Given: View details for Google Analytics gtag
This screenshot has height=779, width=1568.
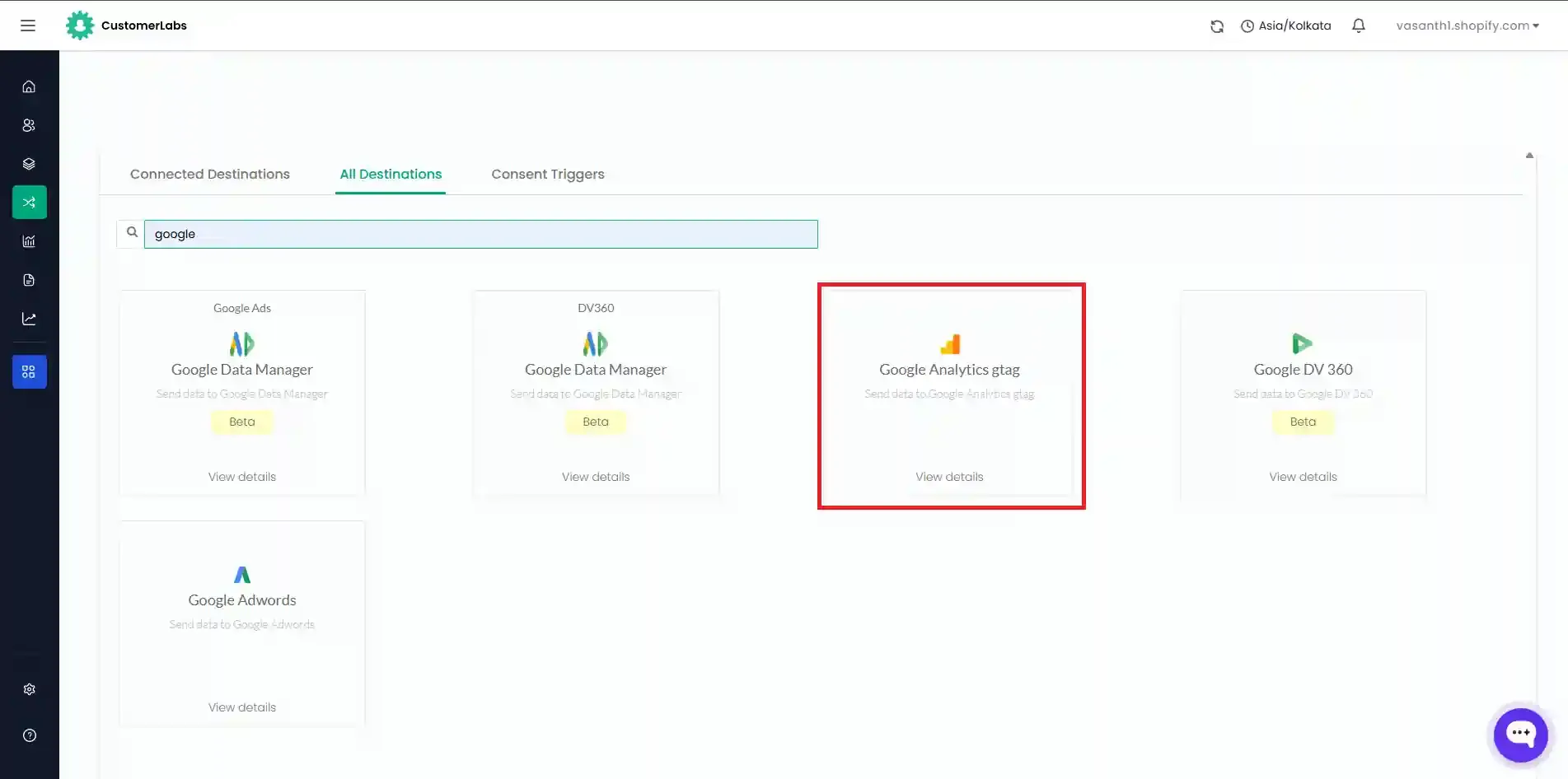Looking at the screenshot, I should click(949, 477).
